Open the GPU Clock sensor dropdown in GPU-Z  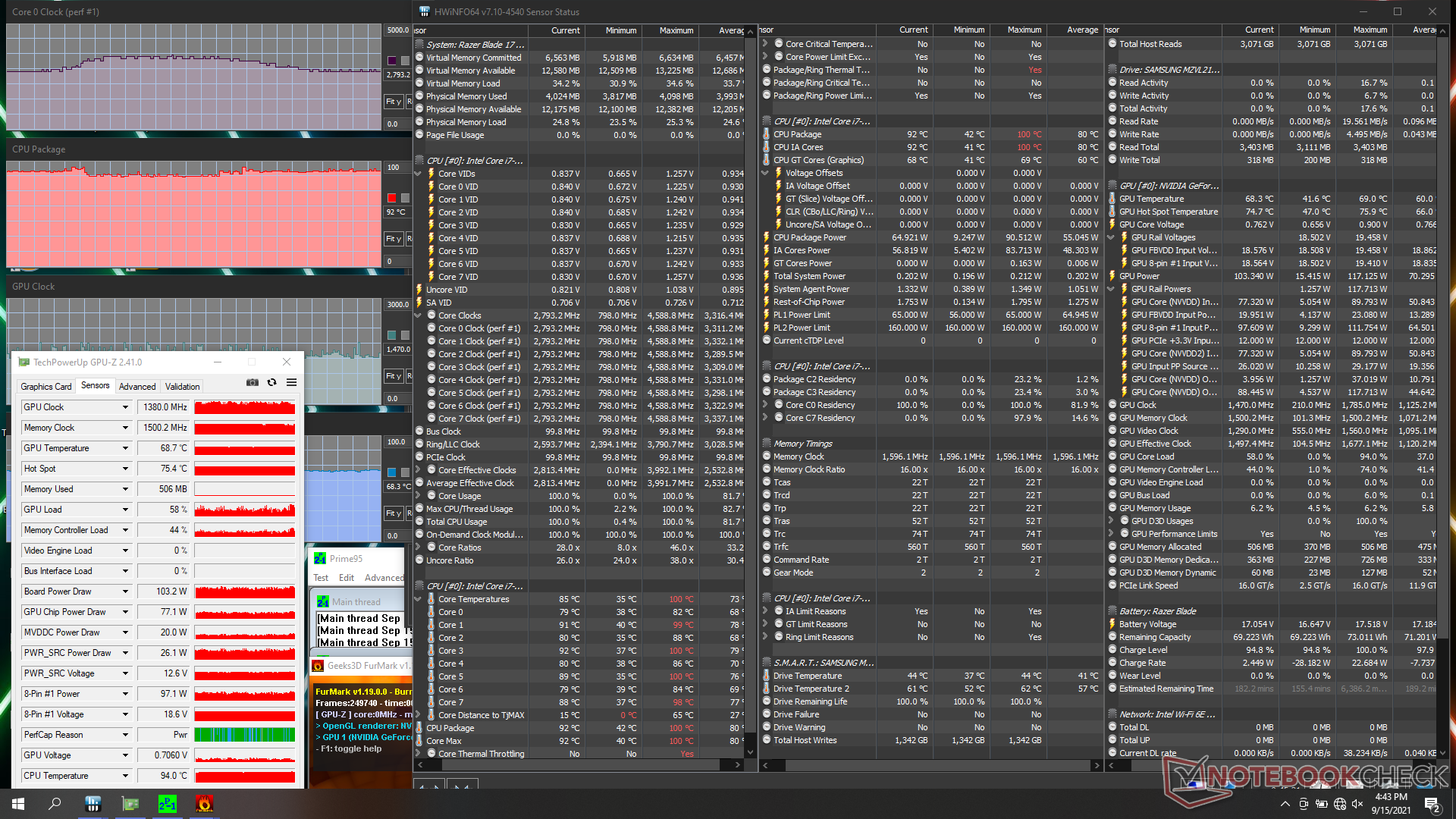tap(125, 407)
